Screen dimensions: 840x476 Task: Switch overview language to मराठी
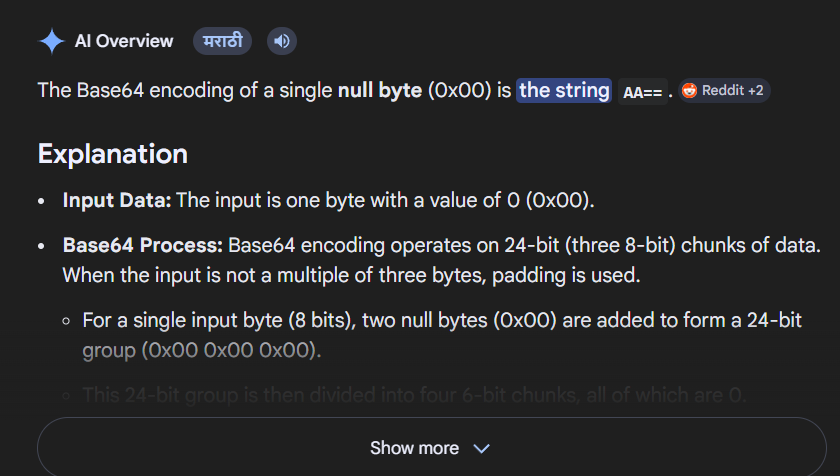click(222, 41)
